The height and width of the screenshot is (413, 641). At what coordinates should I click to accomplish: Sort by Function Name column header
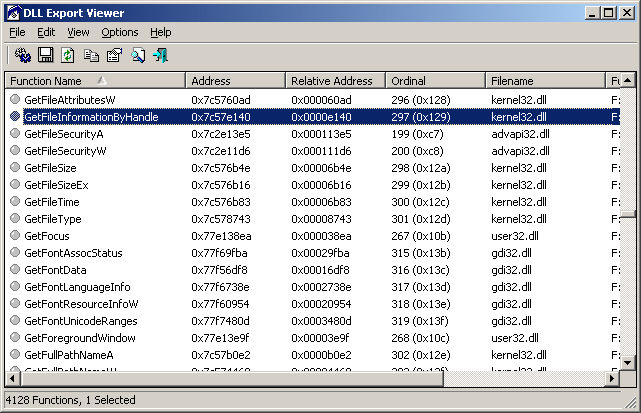[x=95, y=80]
